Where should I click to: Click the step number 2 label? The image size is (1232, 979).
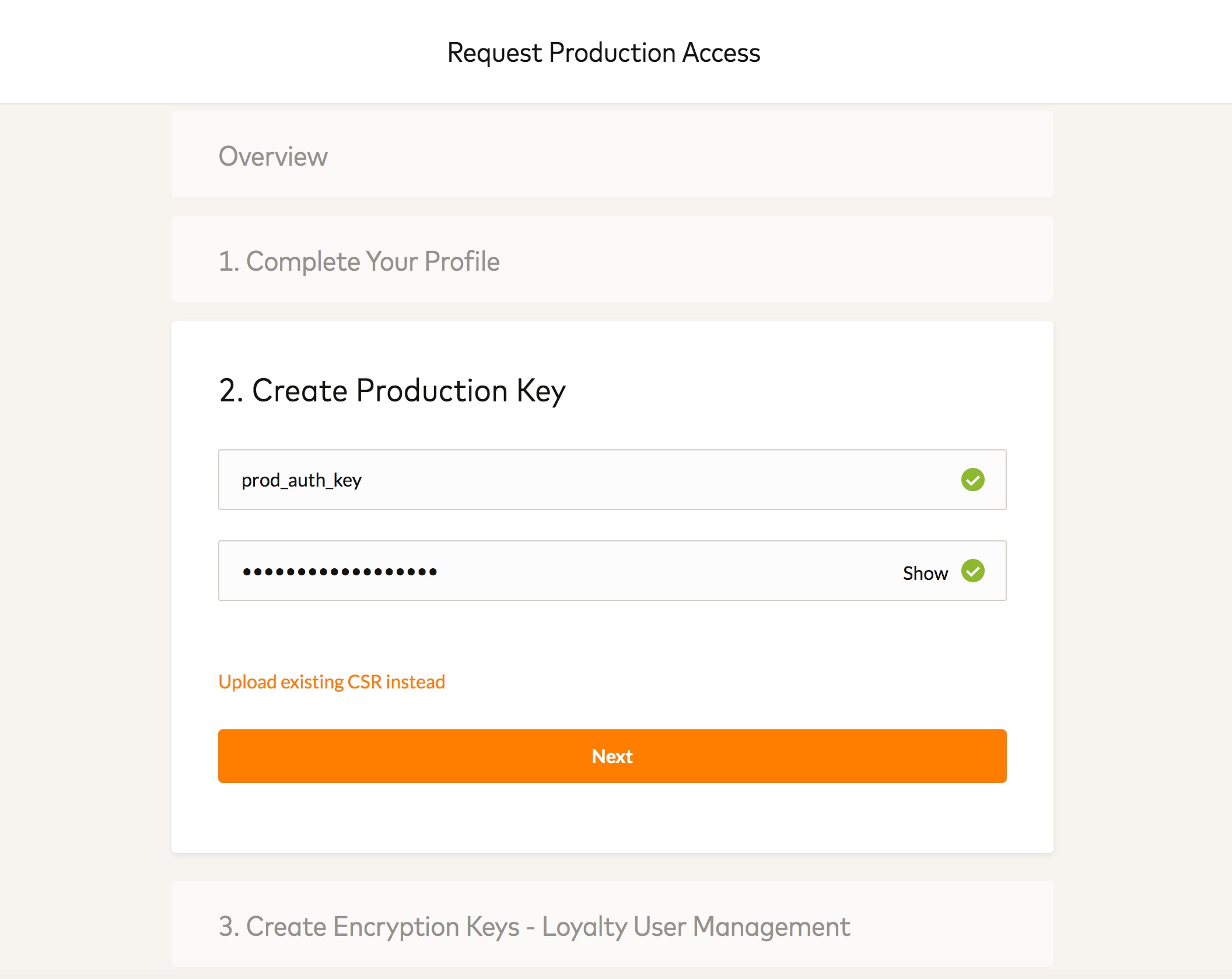click(230, 390)
